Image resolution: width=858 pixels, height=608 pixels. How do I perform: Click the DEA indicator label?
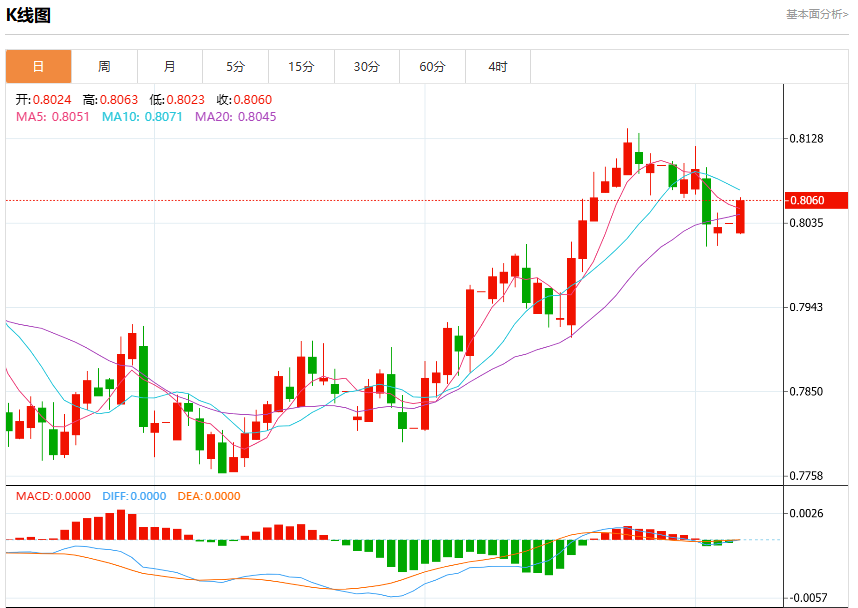click(x=209, y=496)
